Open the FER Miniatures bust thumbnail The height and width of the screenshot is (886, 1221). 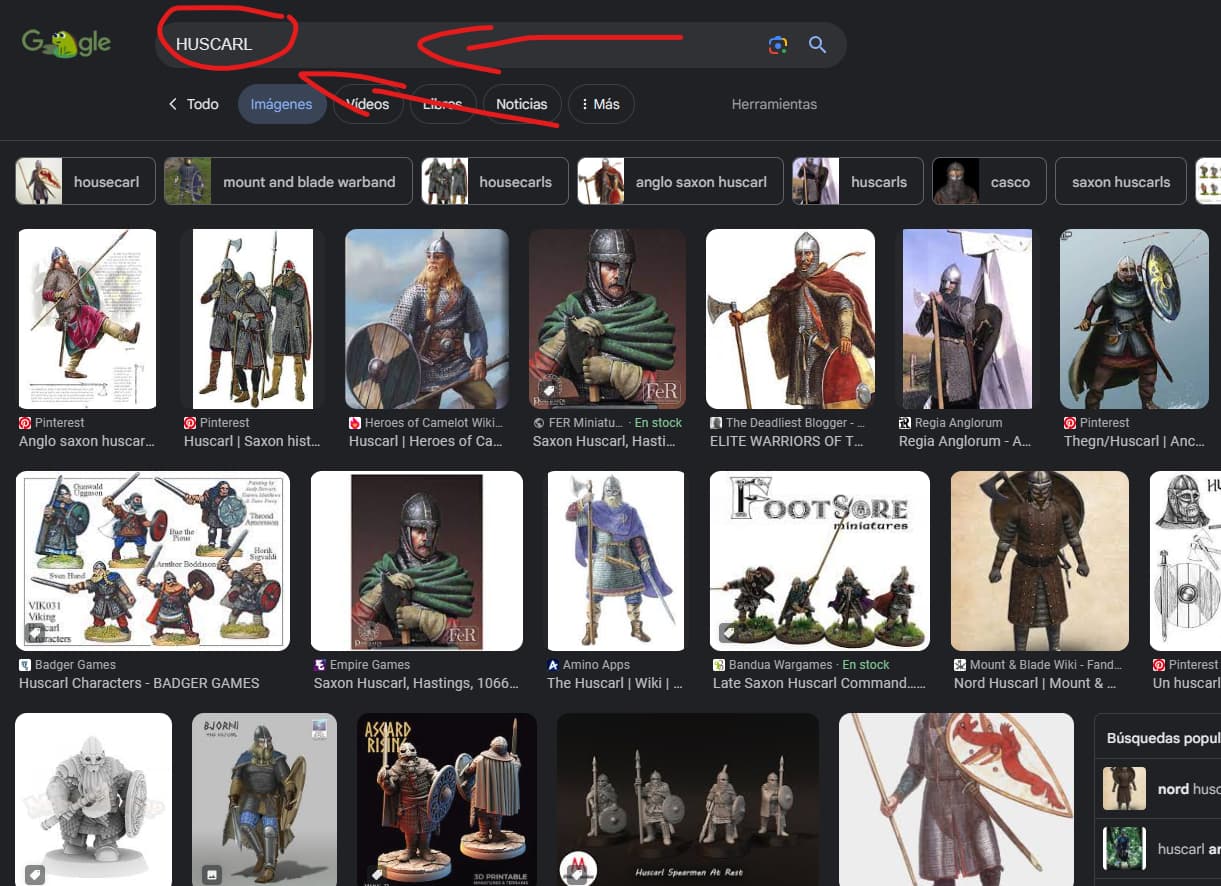[x=607, y=319]
